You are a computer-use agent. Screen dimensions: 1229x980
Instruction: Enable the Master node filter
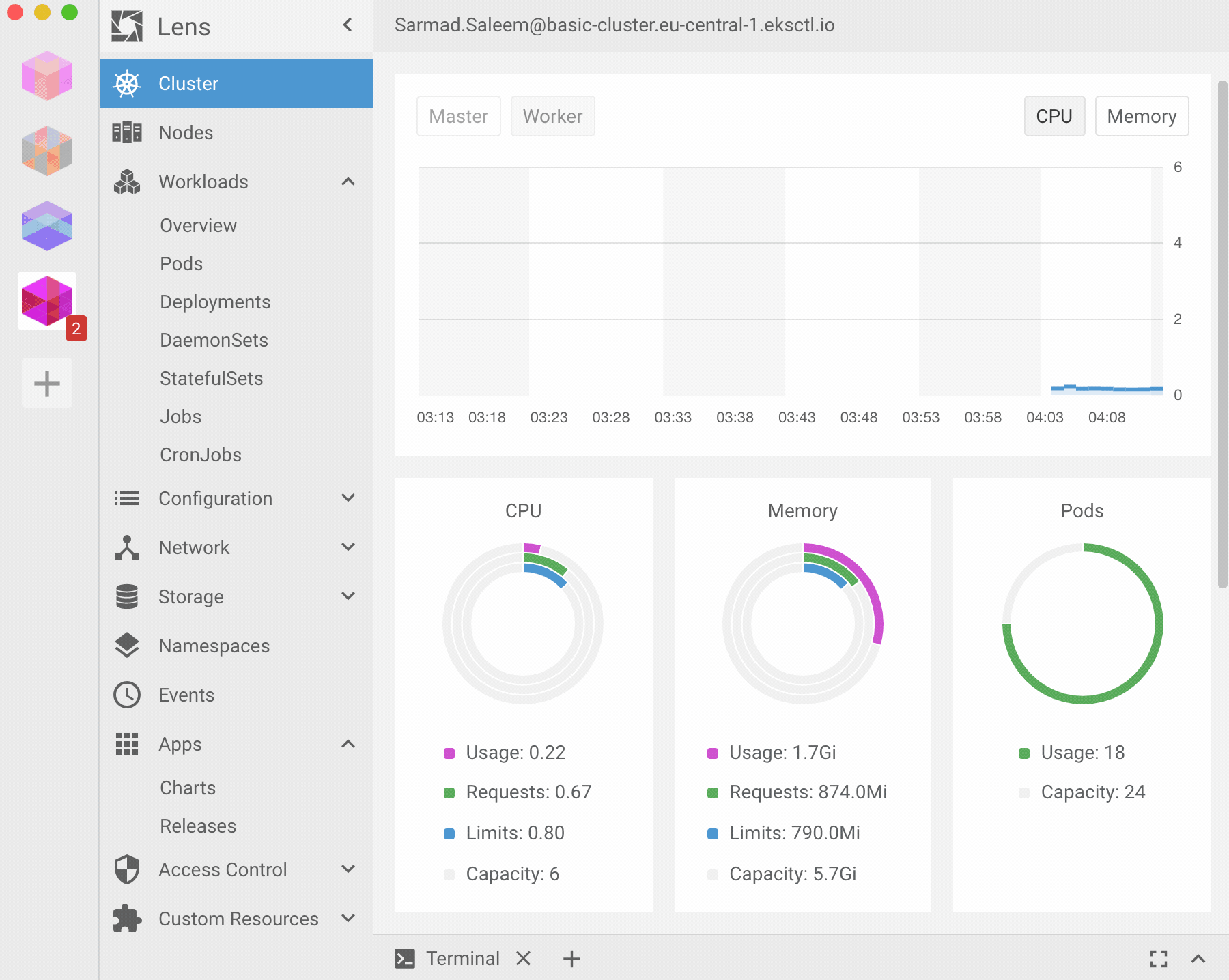pyautogui.click(x=458, y=116)
